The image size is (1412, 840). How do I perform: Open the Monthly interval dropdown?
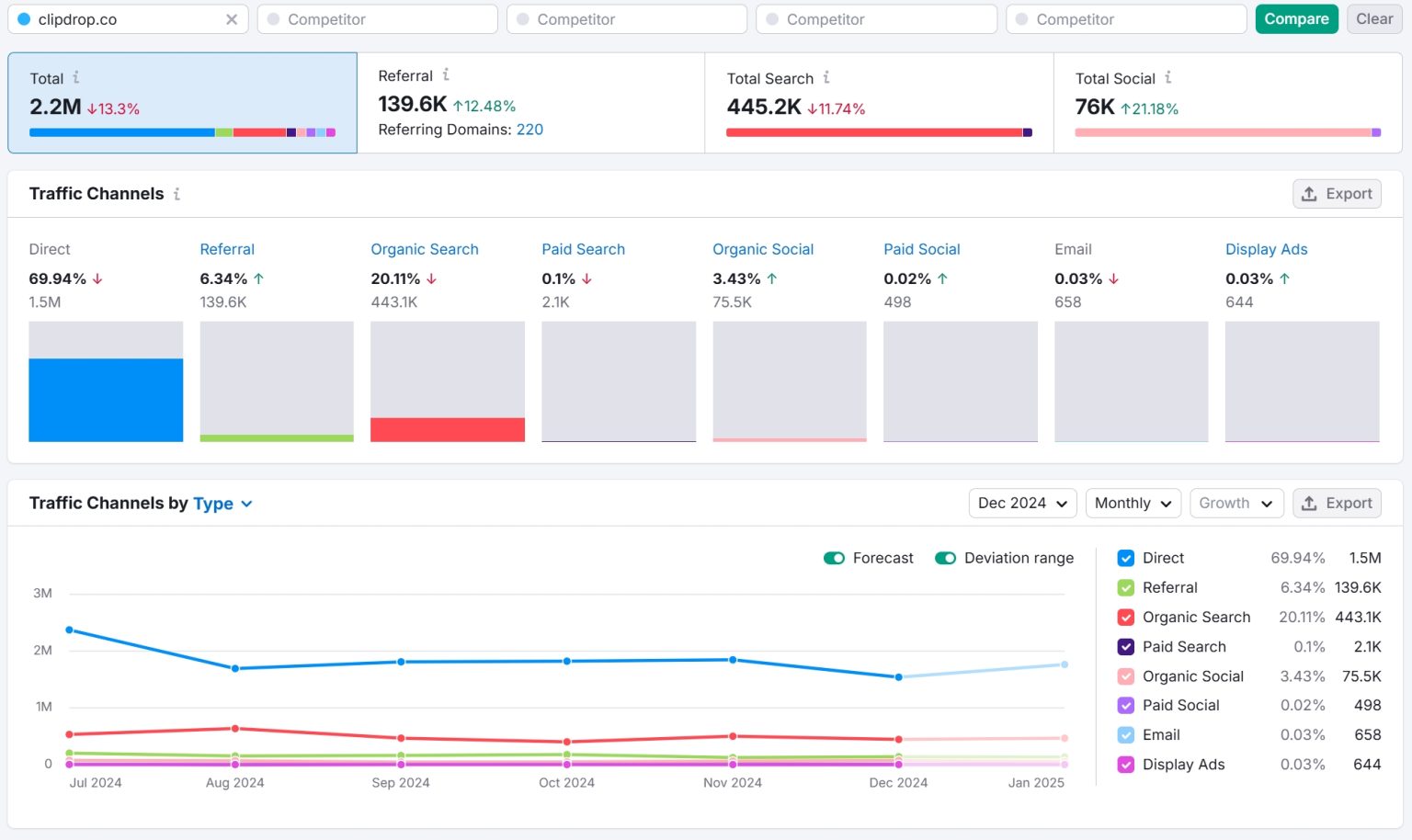coord(1133,504)
